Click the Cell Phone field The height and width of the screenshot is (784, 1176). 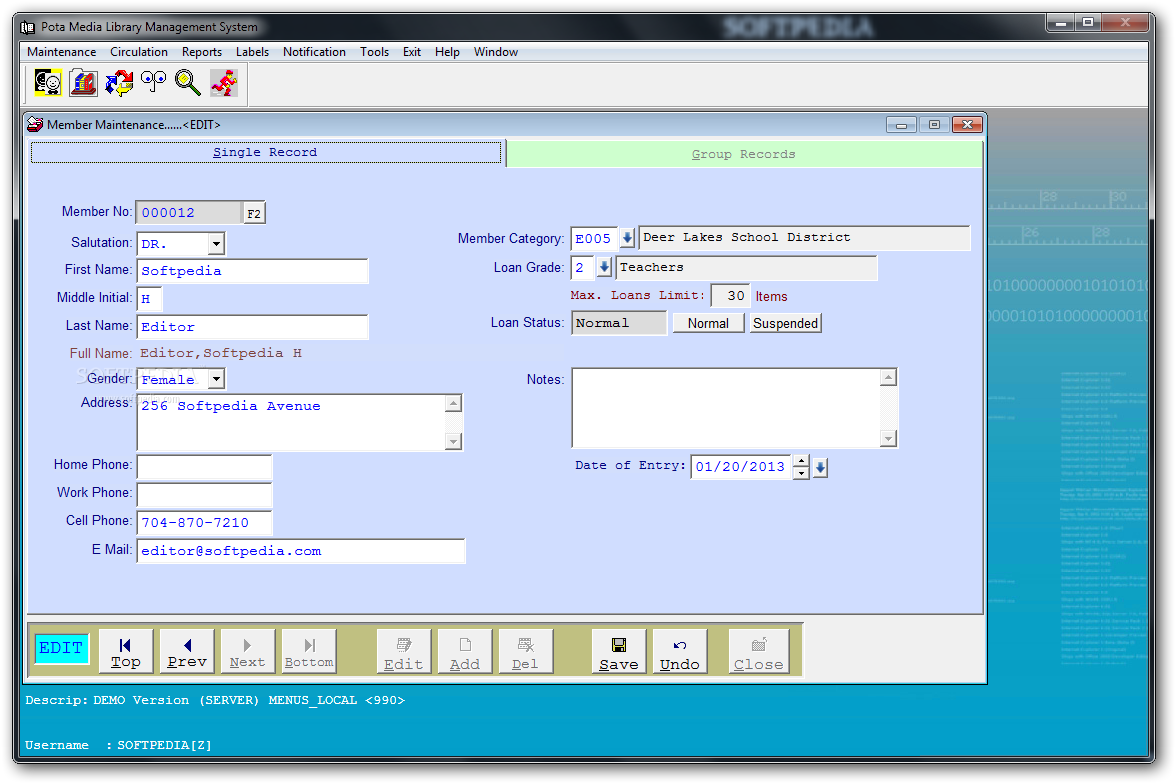pos(204,523)
